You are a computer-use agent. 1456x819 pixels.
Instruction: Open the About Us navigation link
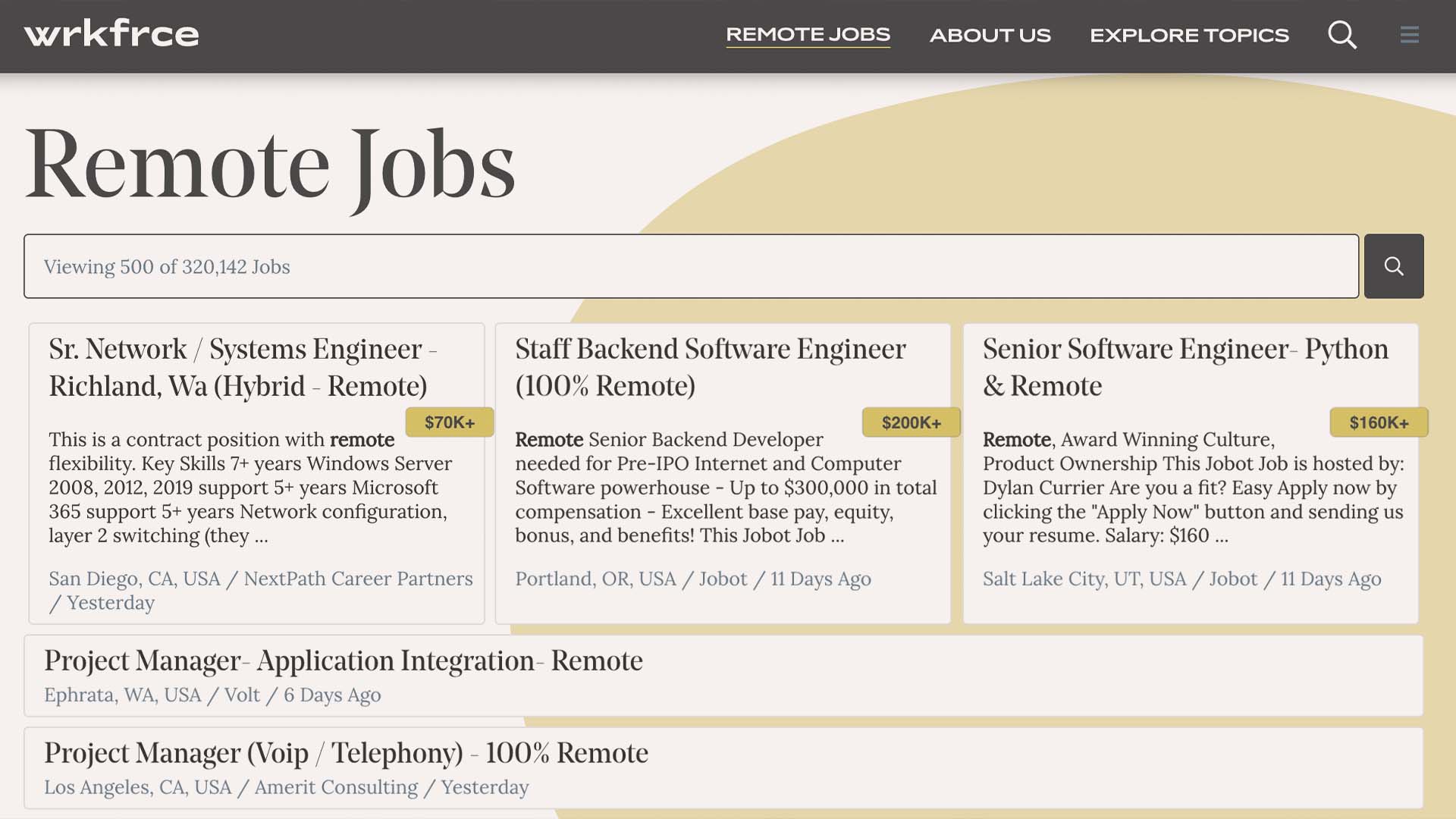point(990,34)
